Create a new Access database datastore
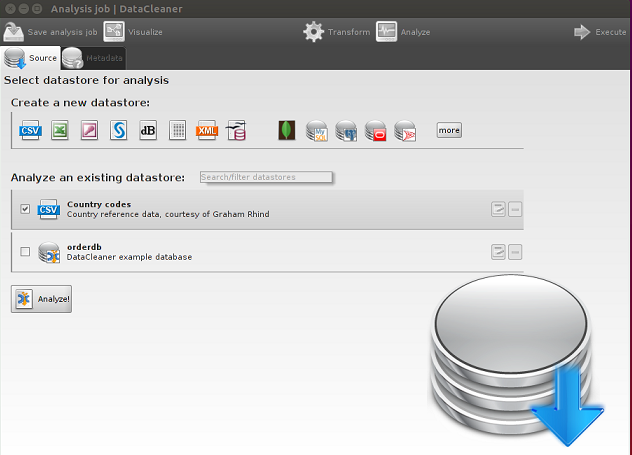 pyautogui.click(x=89, y=130)
